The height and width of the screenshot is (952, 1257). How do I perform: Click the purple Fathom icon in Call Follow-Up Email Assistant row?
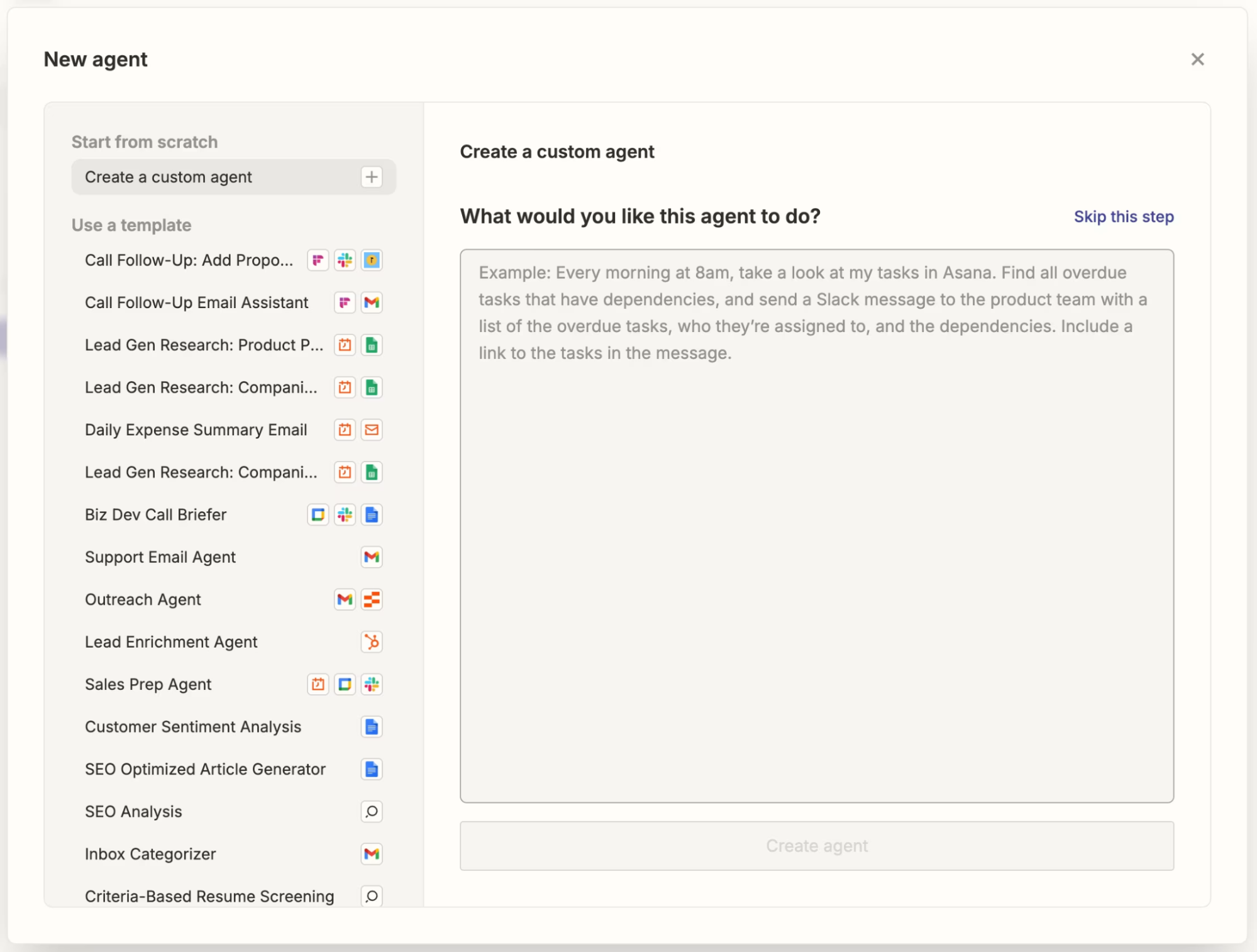point(345,302)
